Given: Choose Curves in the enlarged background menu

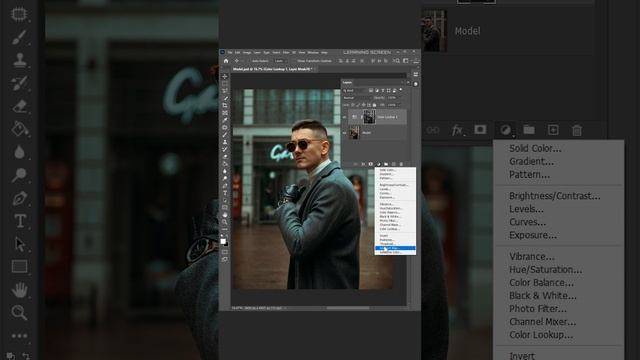Looking at the screenshot, I should click(x=527, y=222).
